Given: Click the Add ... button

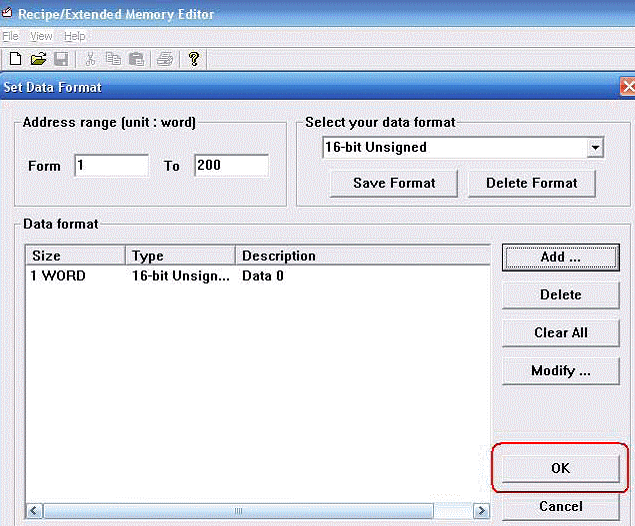Looking at the screenshot, I should 561,257.
